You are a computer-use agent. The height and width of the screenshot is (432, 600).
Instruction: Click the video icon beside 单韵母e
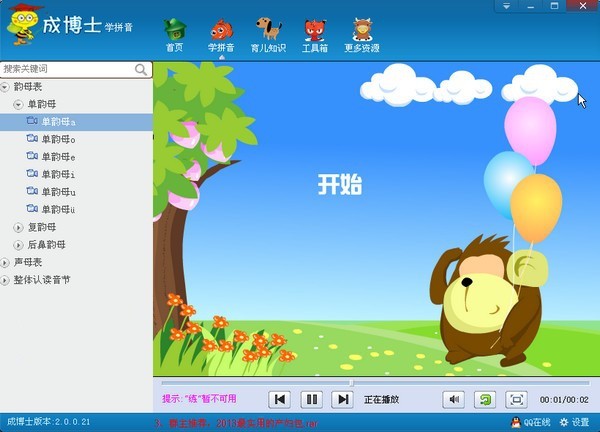pyautogui.click(x=32, y=156)
